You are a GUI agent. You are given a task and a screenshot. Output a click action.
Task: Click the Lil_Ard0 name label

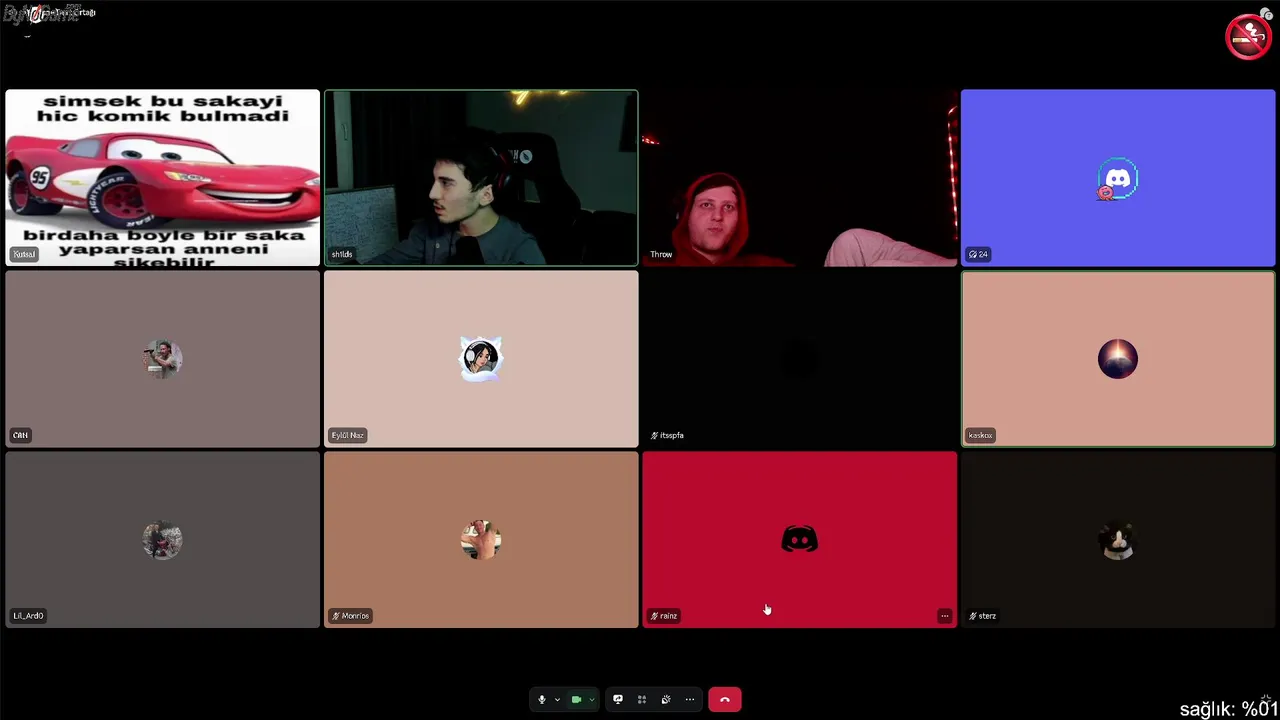[x=28, y=616]
